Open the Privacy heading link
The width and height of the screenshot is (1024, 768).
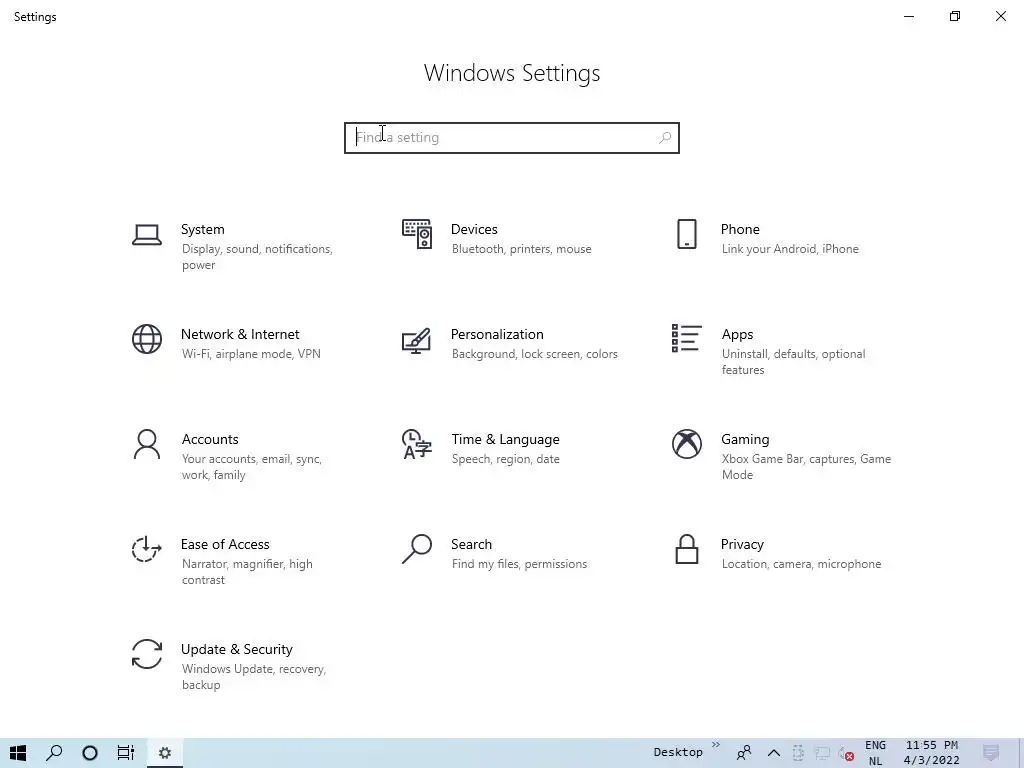742,545
